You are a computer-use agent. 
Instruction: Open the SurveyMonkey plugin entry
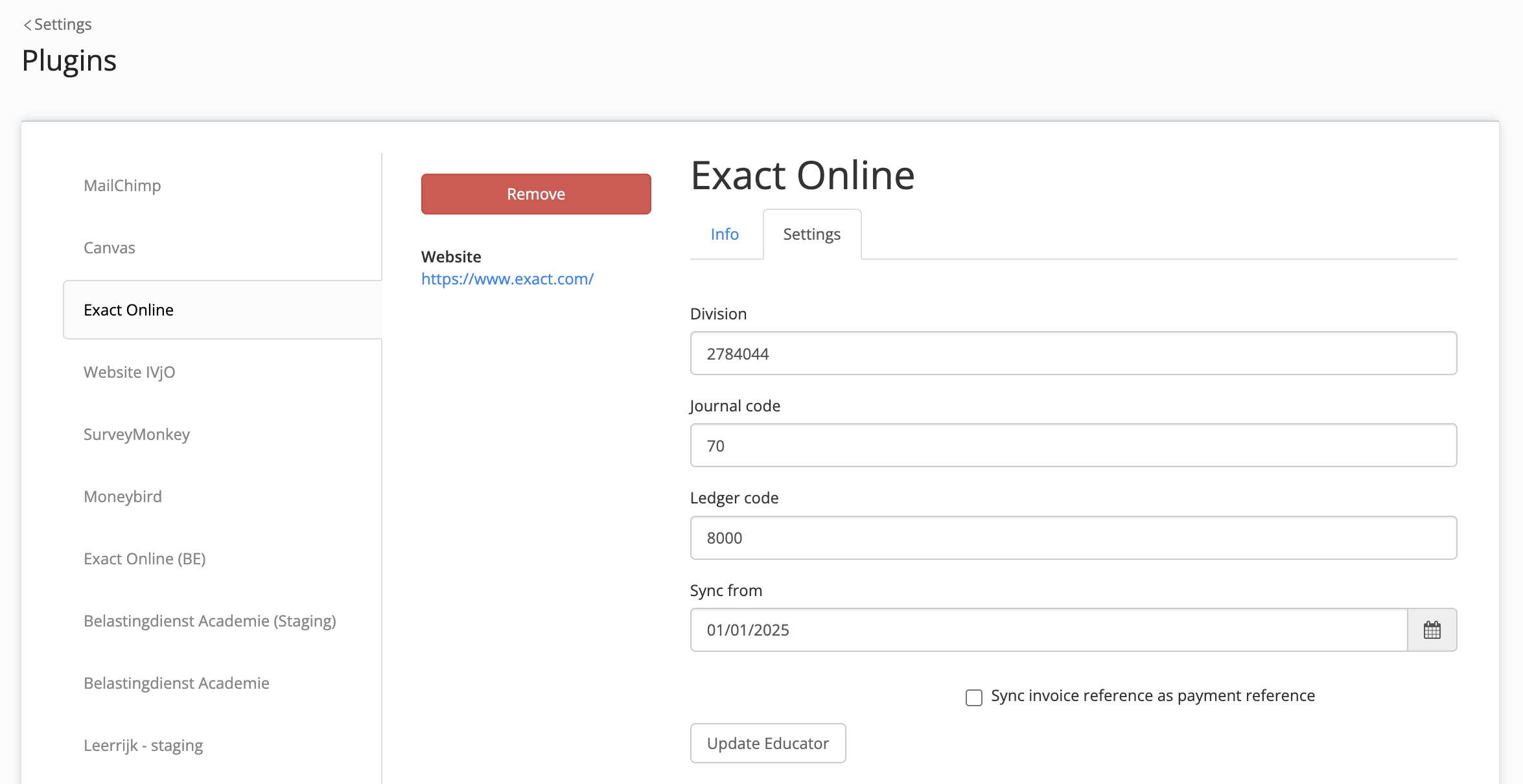coord(137,434)
